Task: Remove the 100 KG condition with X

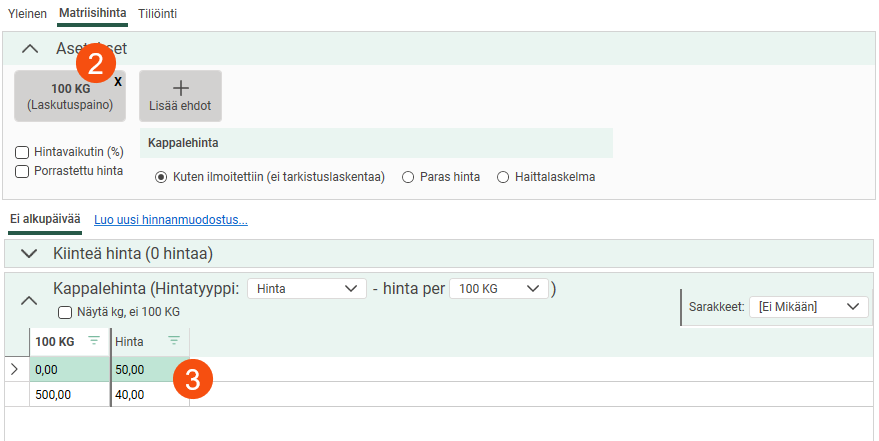Action: pos(118,79)
